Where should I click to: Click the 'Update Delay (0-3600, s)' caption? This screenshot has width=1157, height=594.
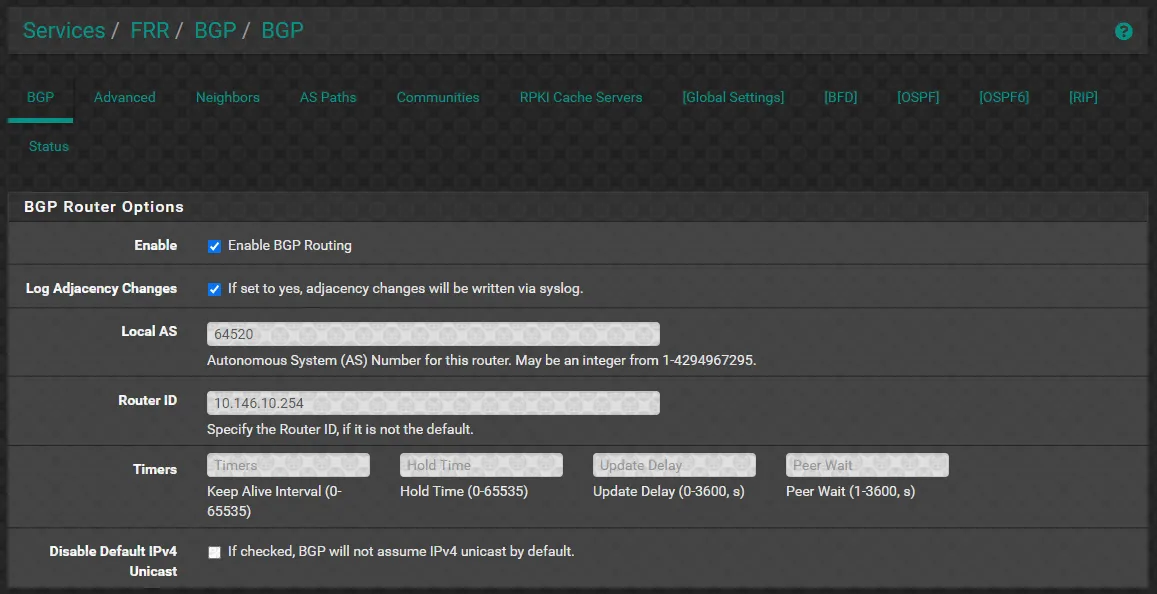tap(669, 491)
